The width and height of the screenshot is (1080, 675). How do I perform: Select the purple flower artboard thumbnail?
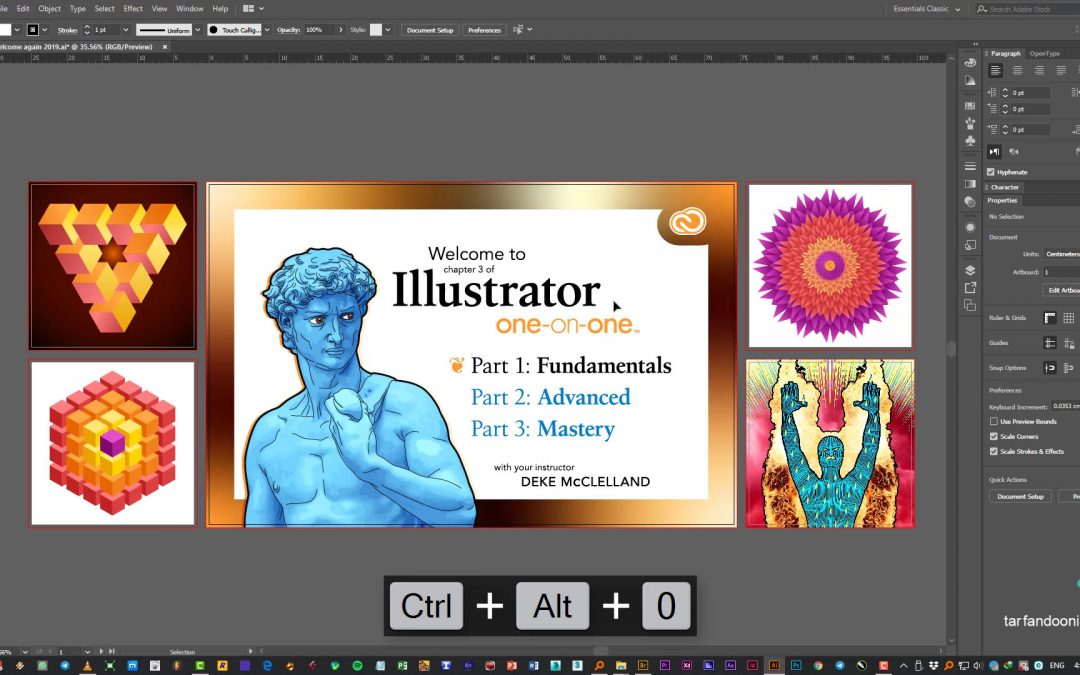pyautogui.click(x=830, y=265)
